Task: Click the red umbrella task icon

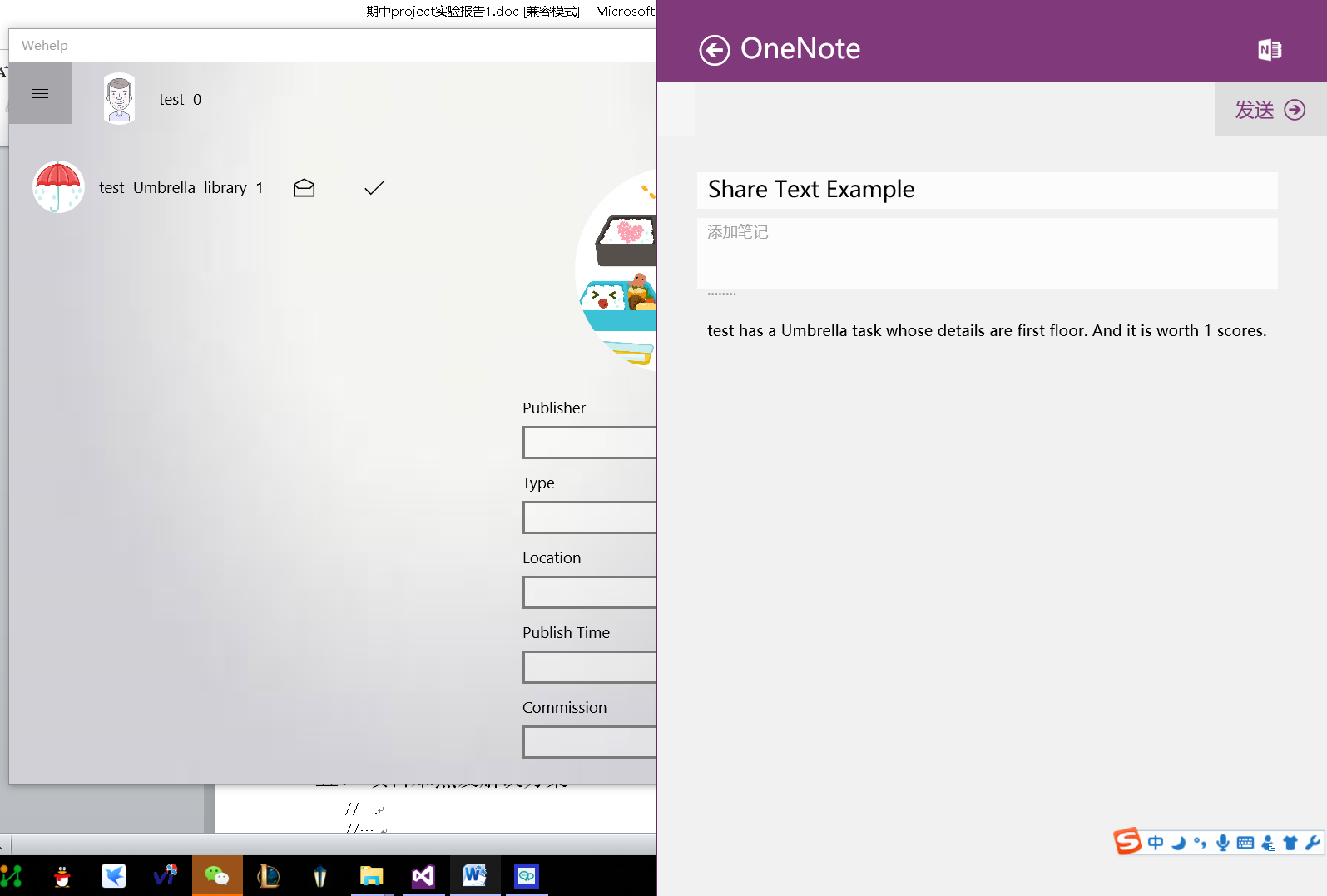Action: click(58, 186)
